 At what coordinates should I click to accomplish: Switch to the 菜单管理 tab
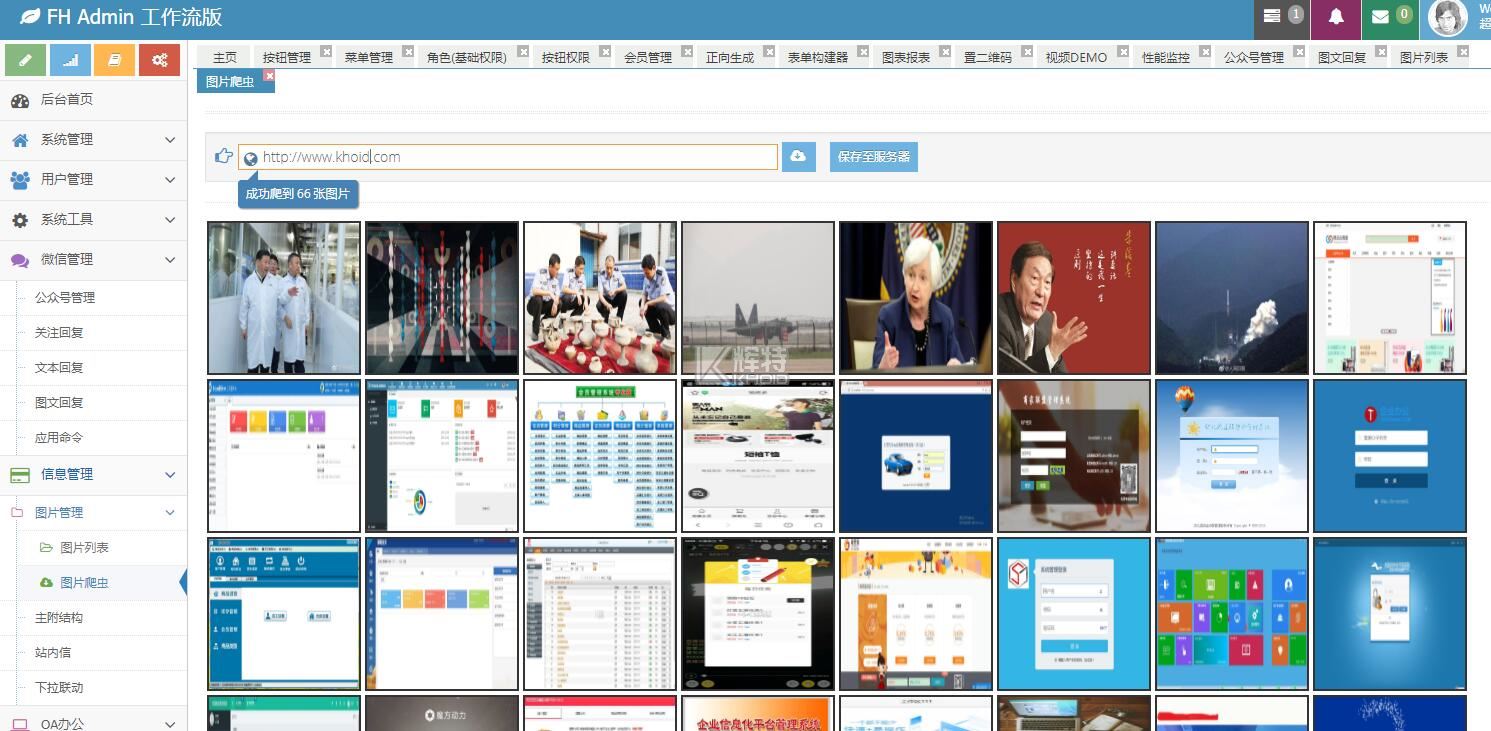click(x=369, y=58)
